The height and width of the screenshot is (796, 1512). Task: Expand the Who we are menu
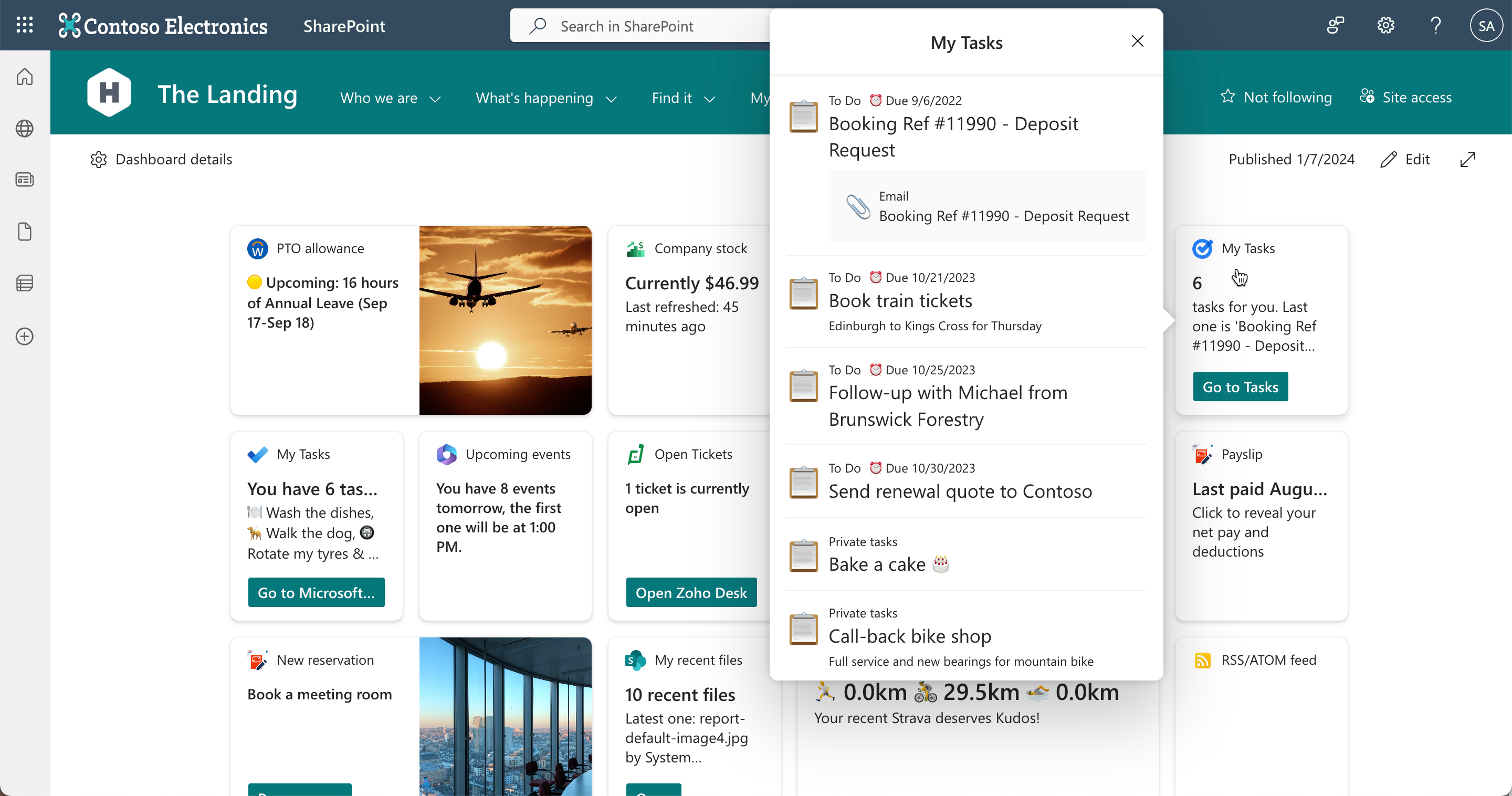pyautogui.click(x=390, y=98)
